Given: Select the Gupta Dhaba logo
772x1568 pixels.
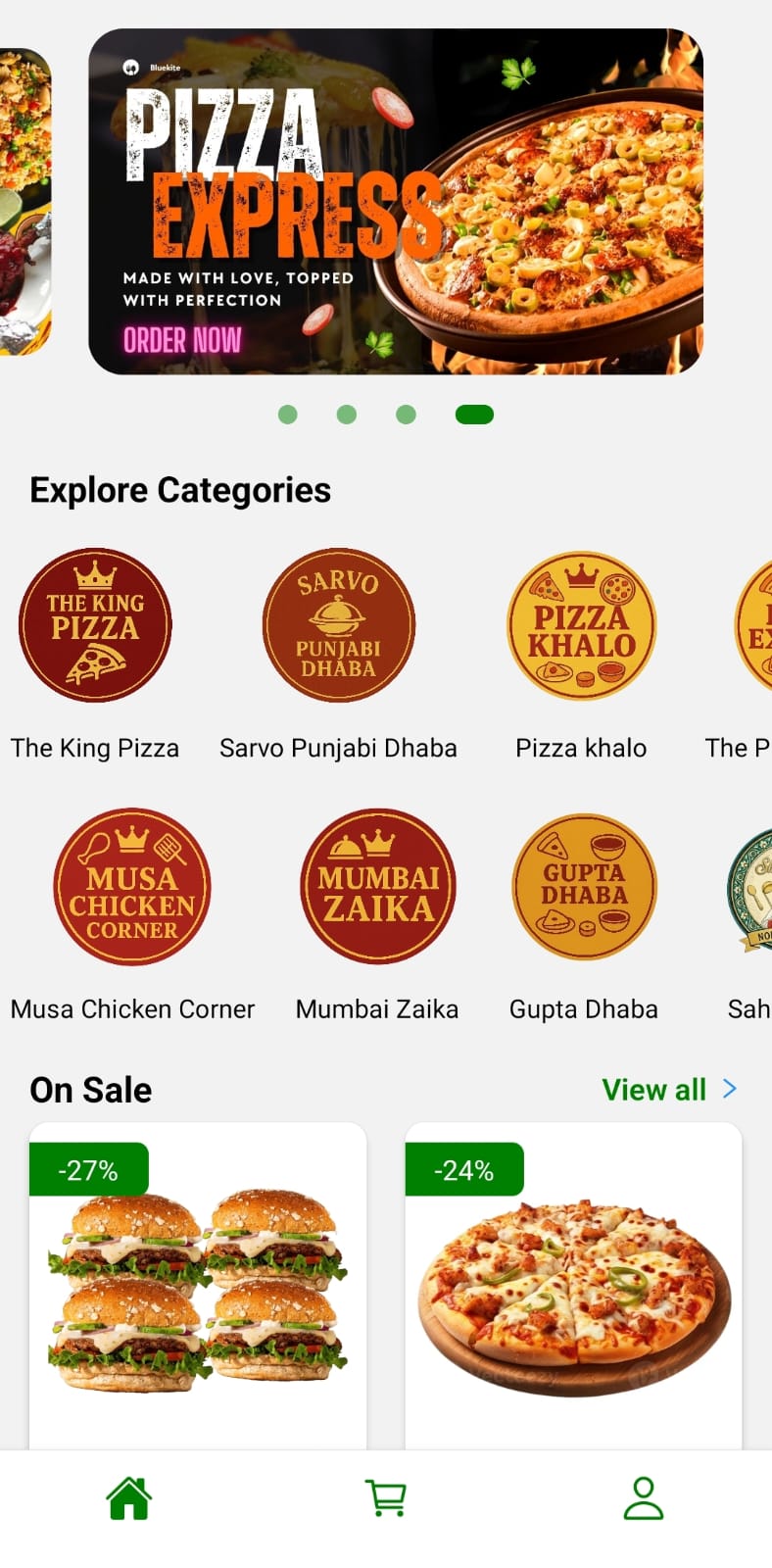Looking at the screenshot, I should tap(584, 887).
